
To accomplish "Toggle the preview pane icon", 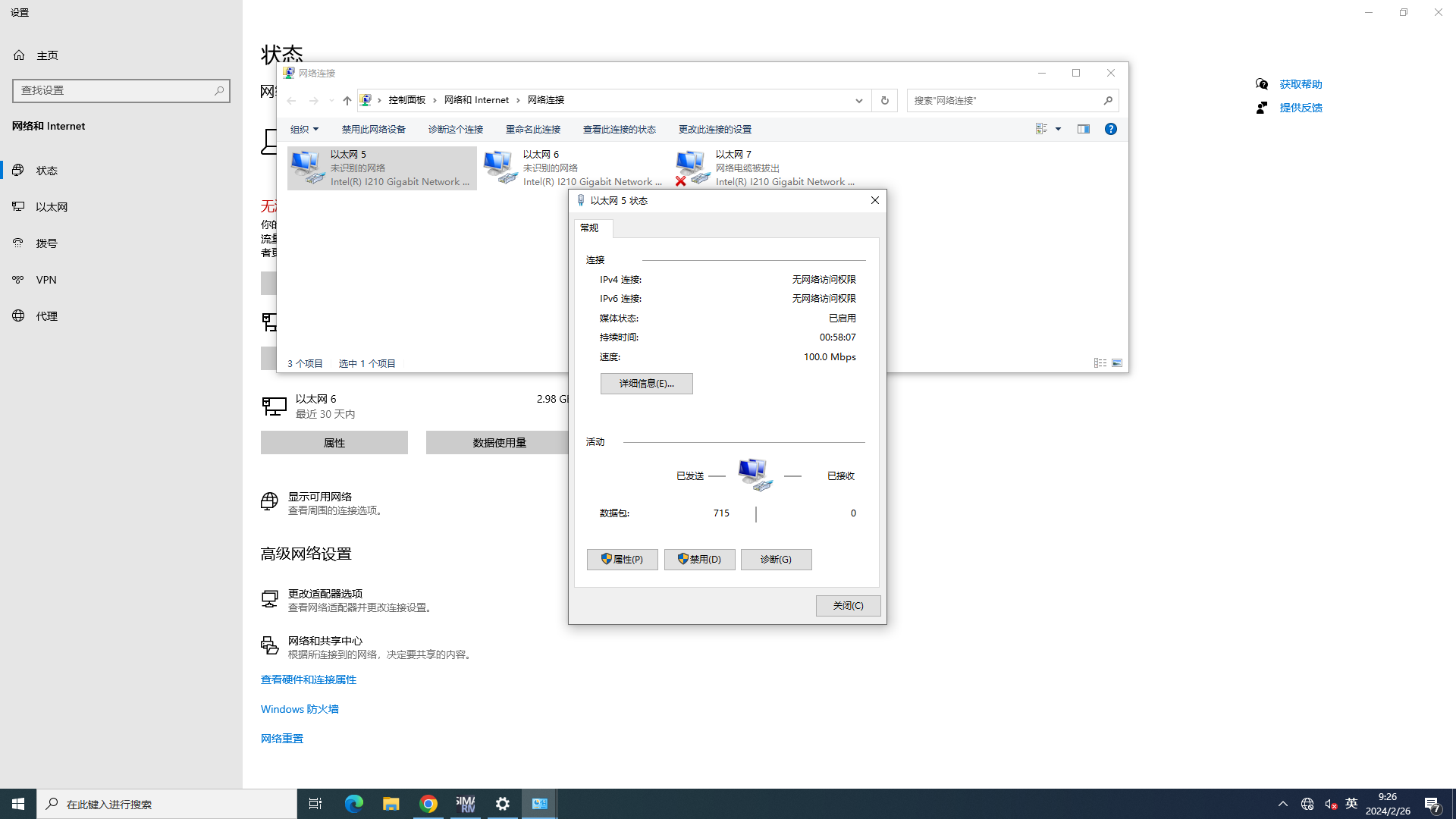I will [x=1083, y=129].
